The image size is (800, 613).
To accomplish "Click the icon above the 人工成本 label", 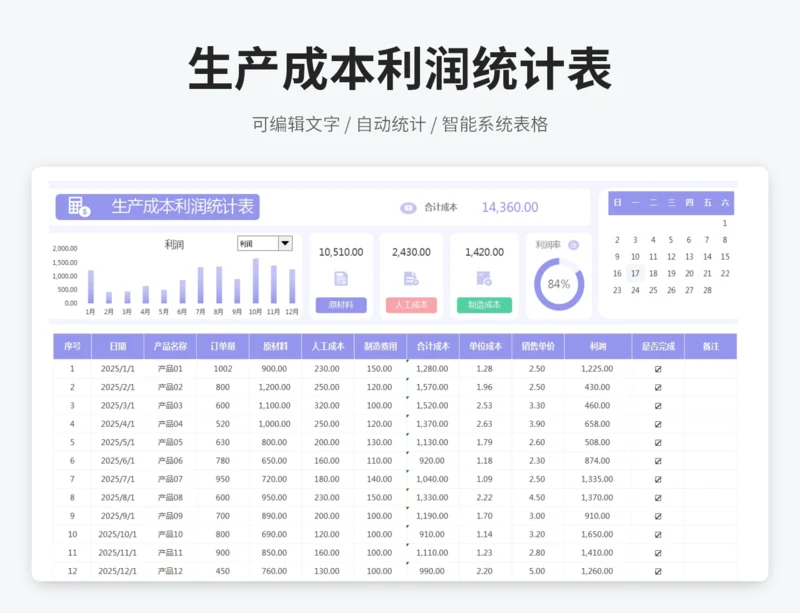I will (x=411, y=279).
